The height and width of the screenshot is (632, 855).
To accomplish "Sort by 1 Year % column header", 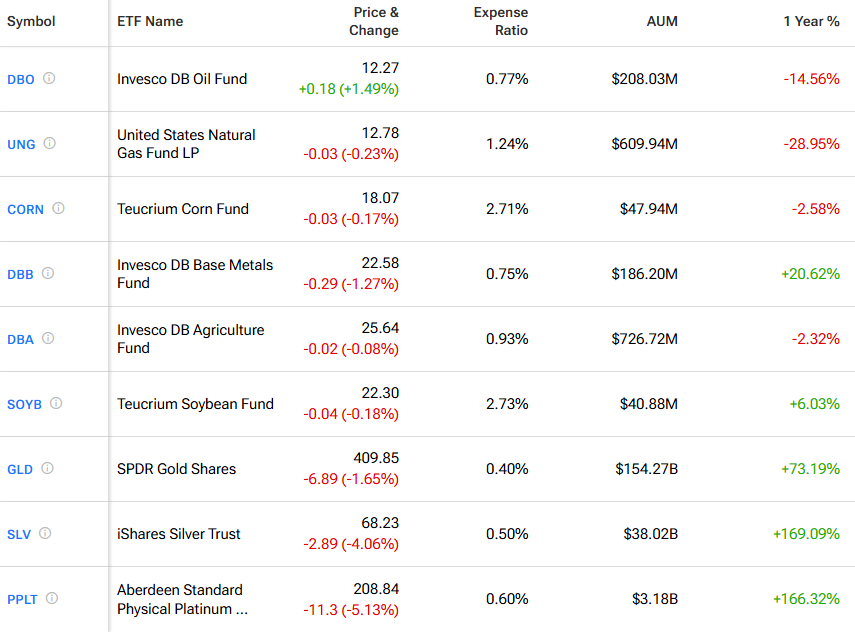I will click(811, 22).
